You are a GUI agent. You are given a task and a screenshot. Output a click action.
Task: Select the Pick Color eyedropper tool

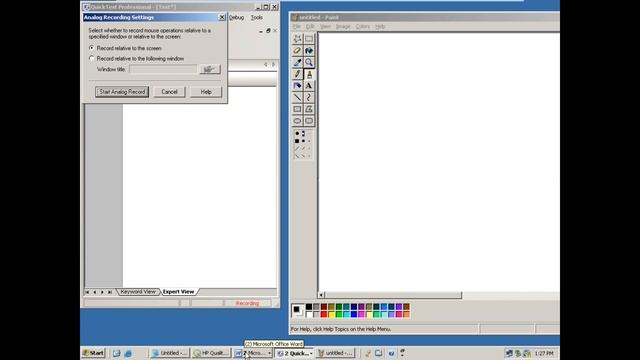pos(297,62)
